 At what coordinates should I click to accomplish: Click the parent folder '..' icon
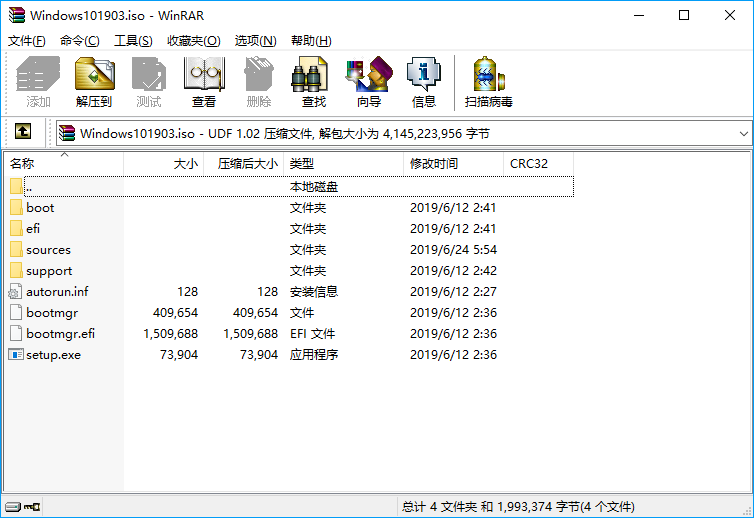[x=16, y=186]
